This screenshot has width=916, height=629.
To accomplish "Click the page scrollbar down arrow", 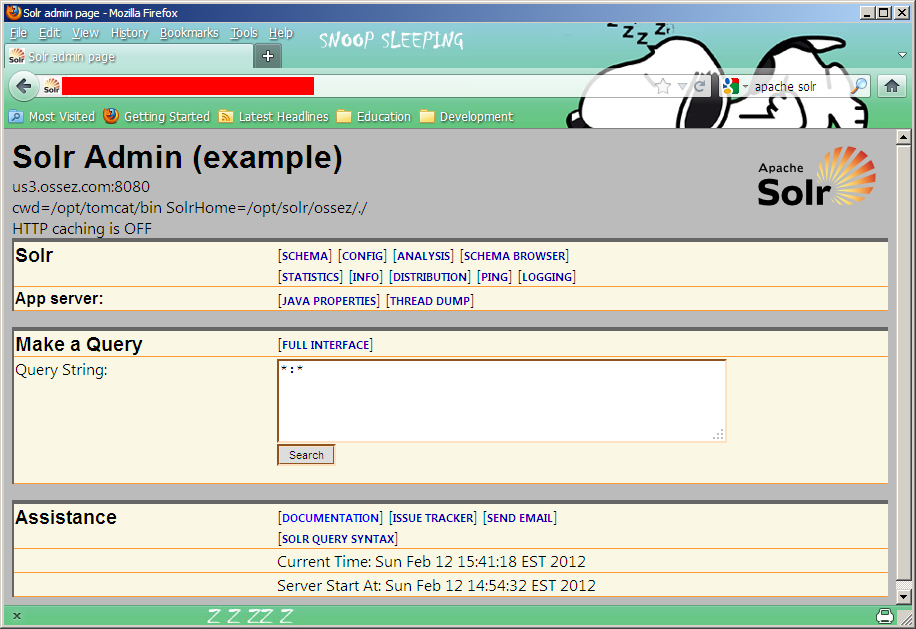I will [904, 597].
